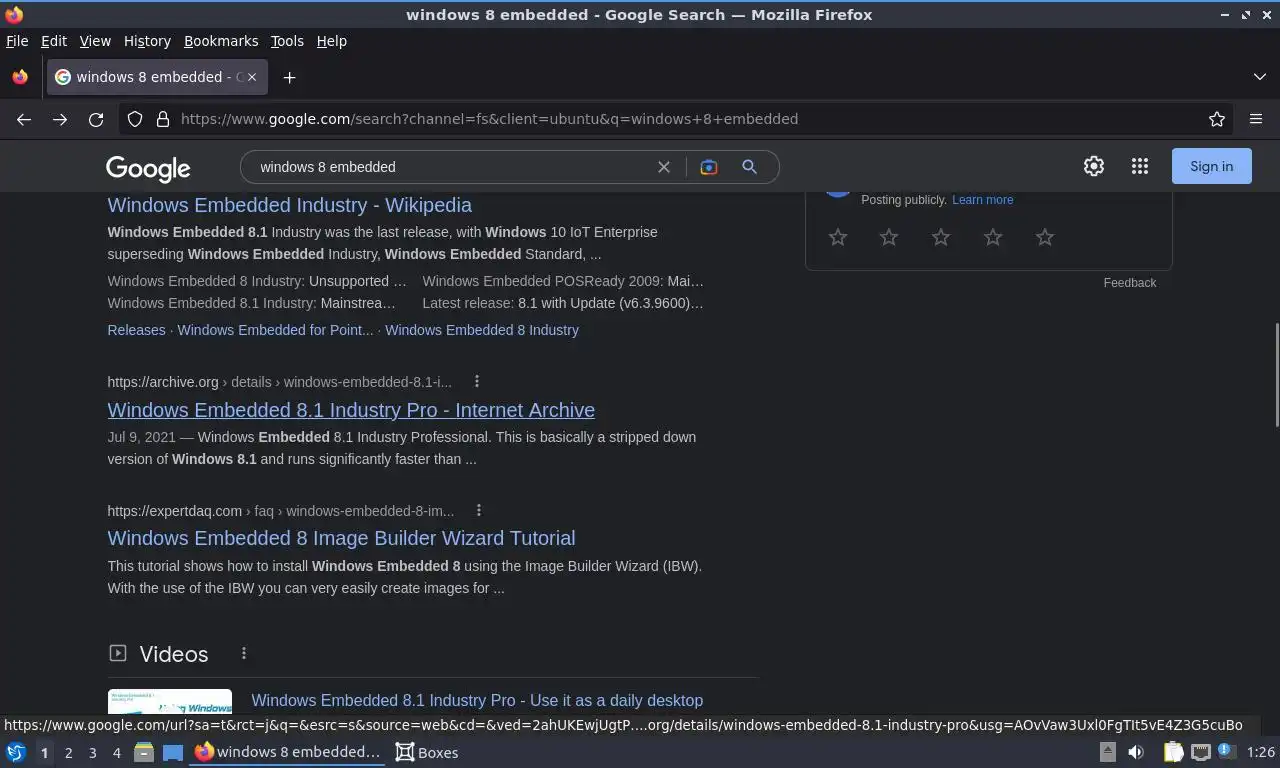Rate one star
The image size is (1280, 768).
tap(838, 237)
